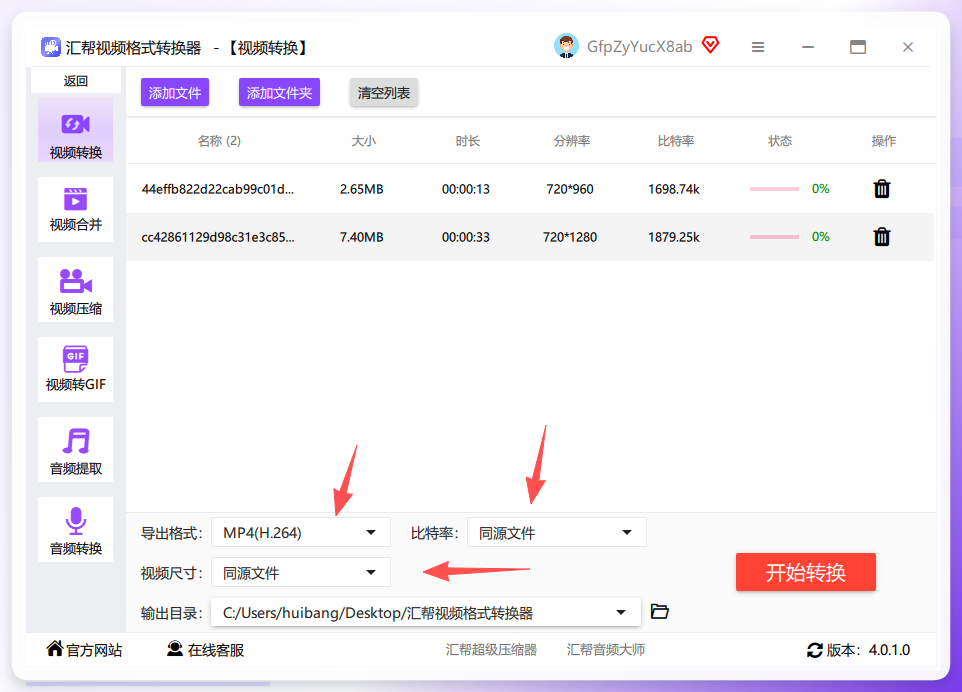Open the 视频合并 sidebar tool
The height and width of the screenshot is (692, 962).
(x=75, y=209)
